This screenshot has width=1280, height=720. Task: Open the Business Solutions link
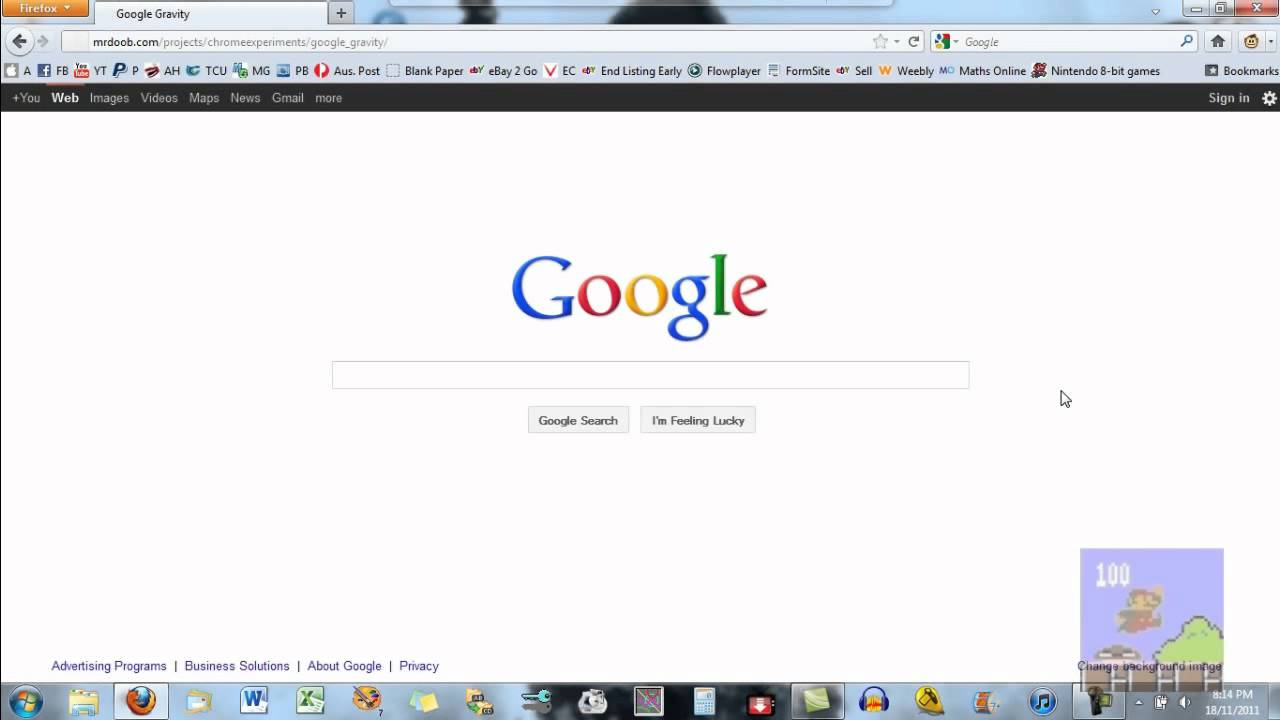pyautogui.click(x=237, y=666)
